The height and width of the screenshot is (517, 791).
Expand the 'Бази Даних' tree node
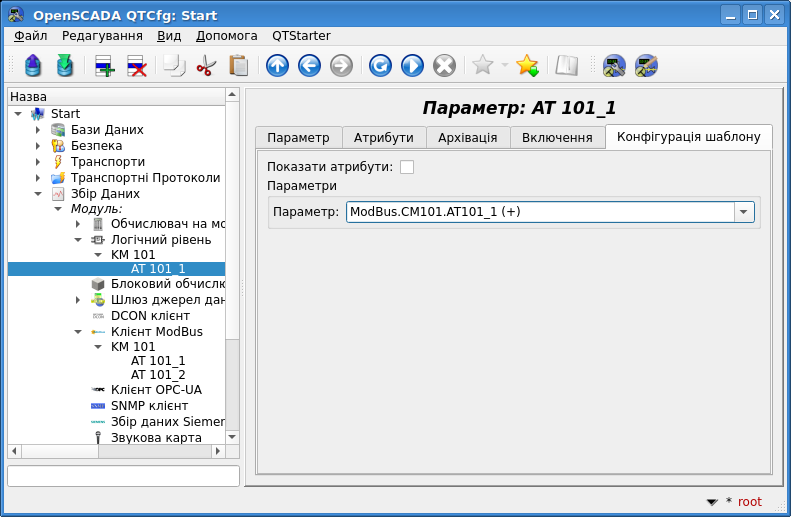point(38,130)
